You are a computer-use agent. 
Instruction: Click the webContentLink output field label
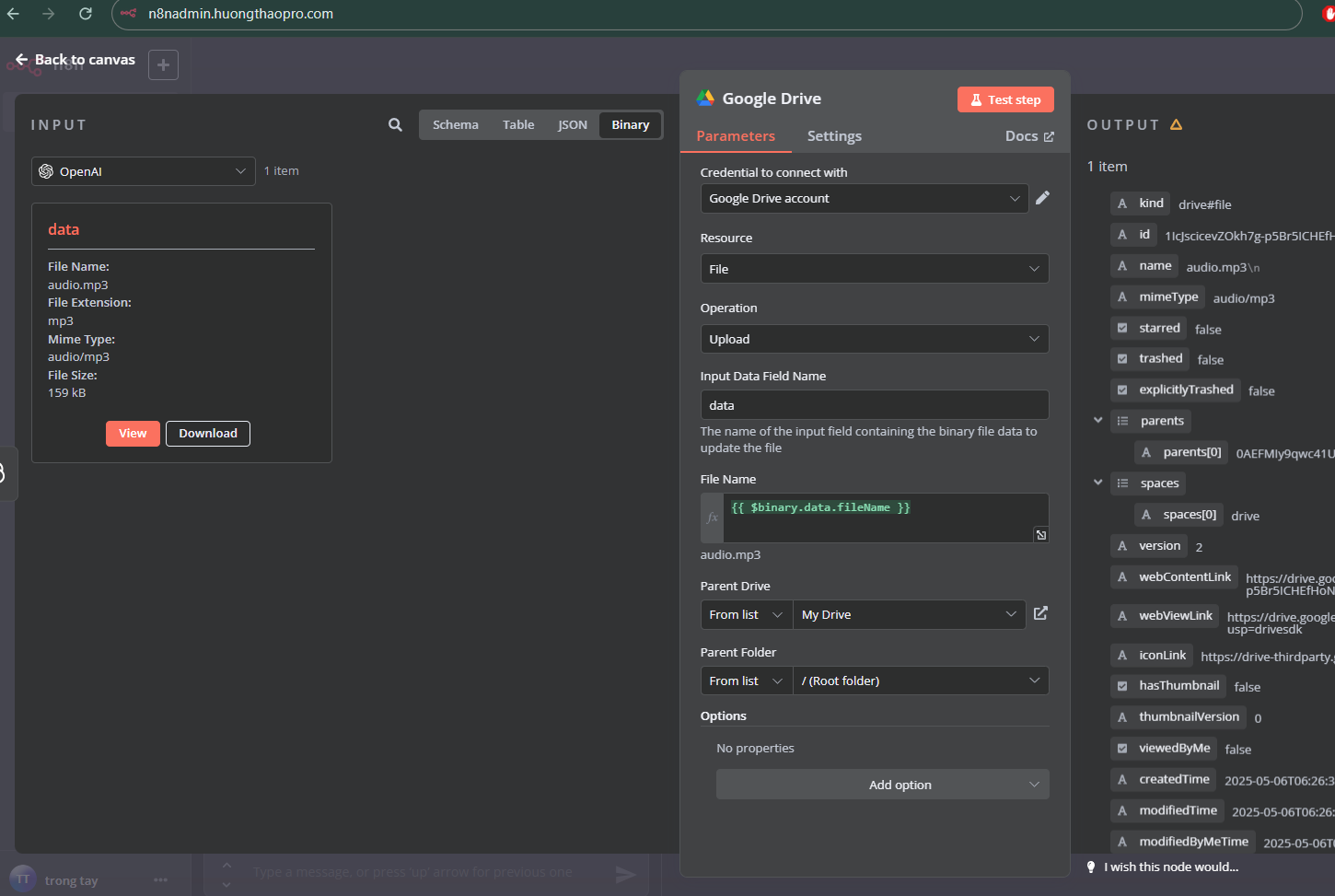click(1185, 576)
